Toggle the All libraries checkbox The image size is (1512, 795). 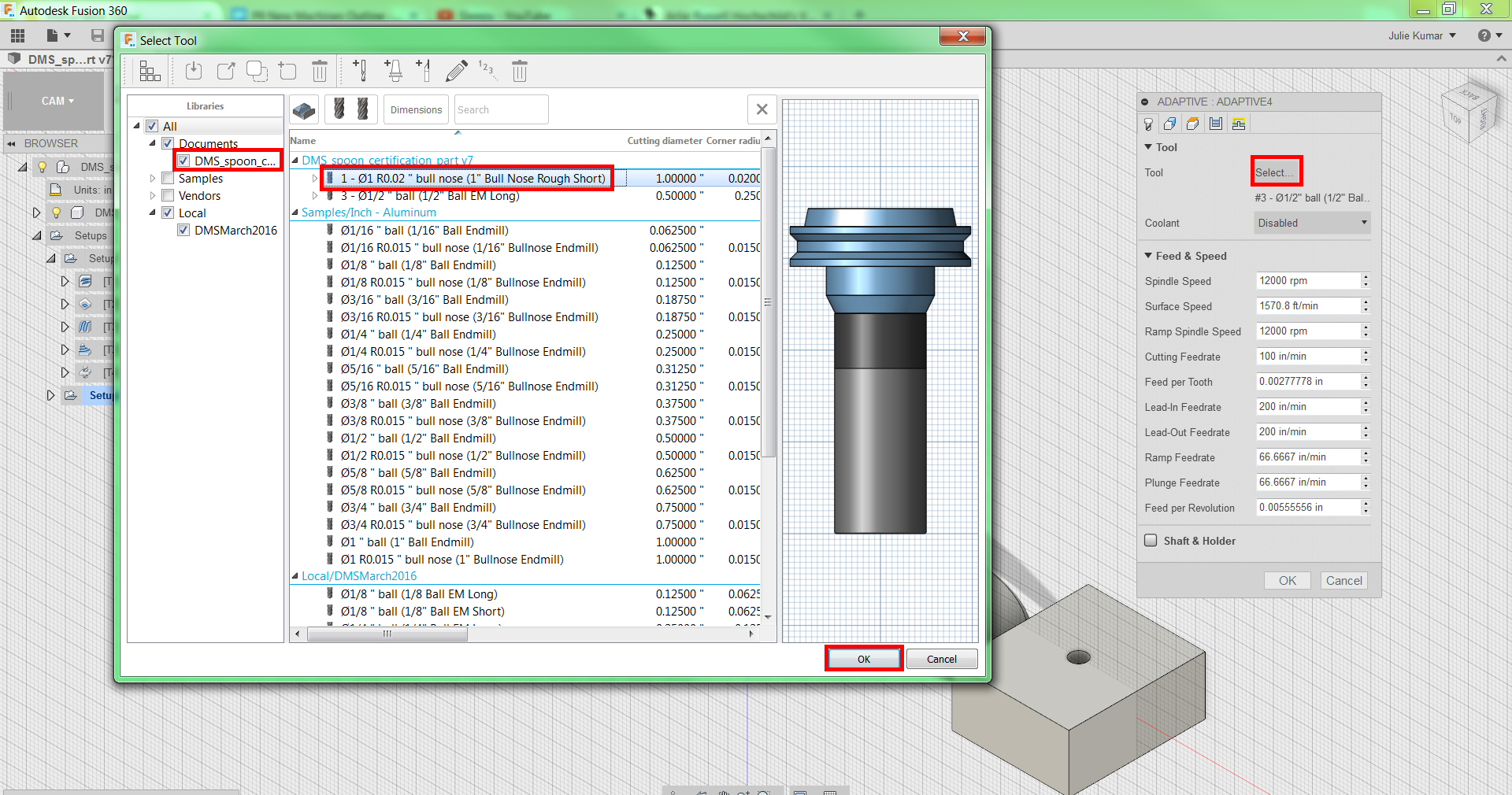coord(152,126)
